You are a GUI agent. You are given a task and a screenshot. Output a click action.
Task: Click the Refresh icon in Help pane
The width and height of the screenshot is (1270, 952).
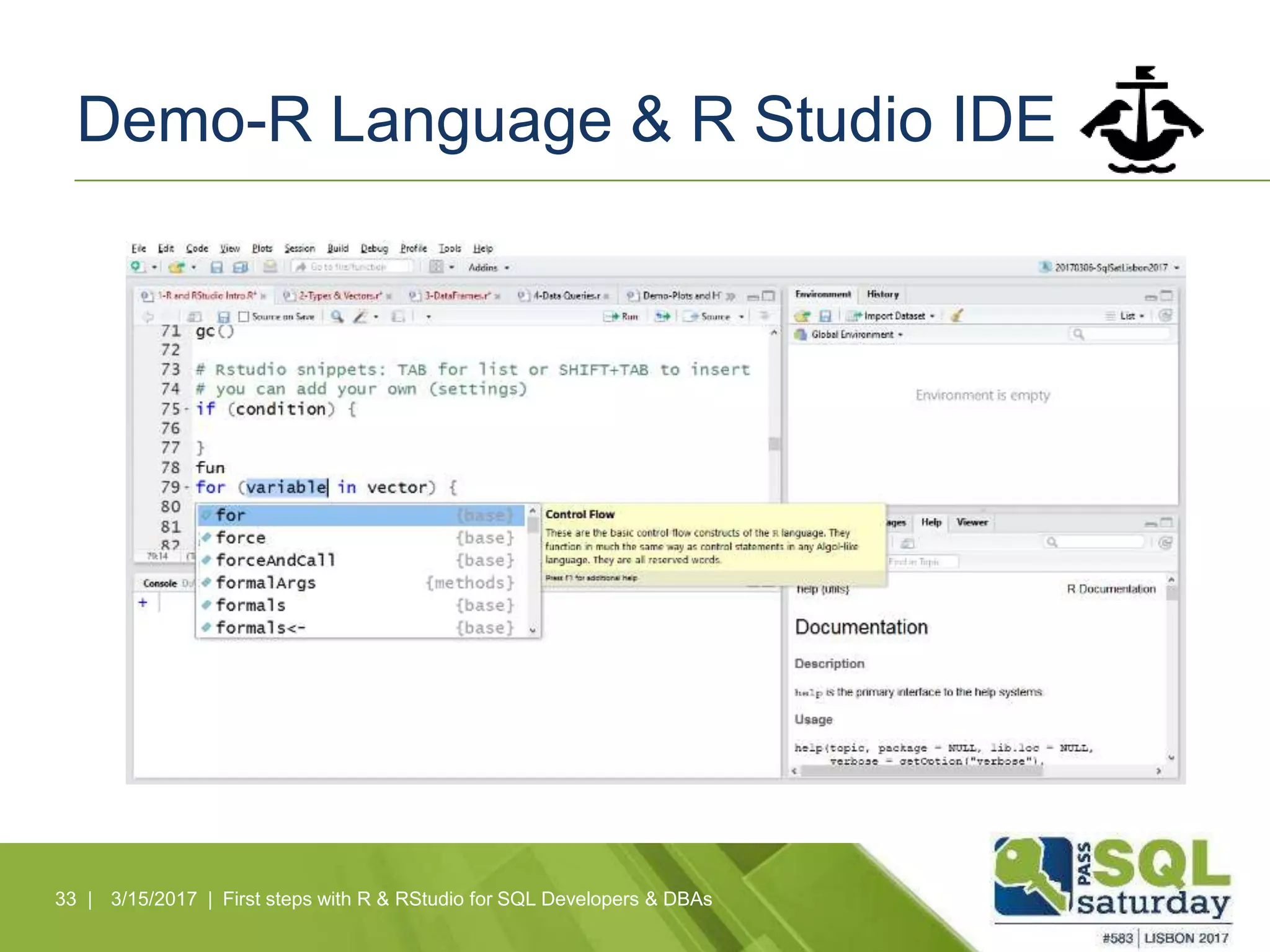tap(1165, 543)
